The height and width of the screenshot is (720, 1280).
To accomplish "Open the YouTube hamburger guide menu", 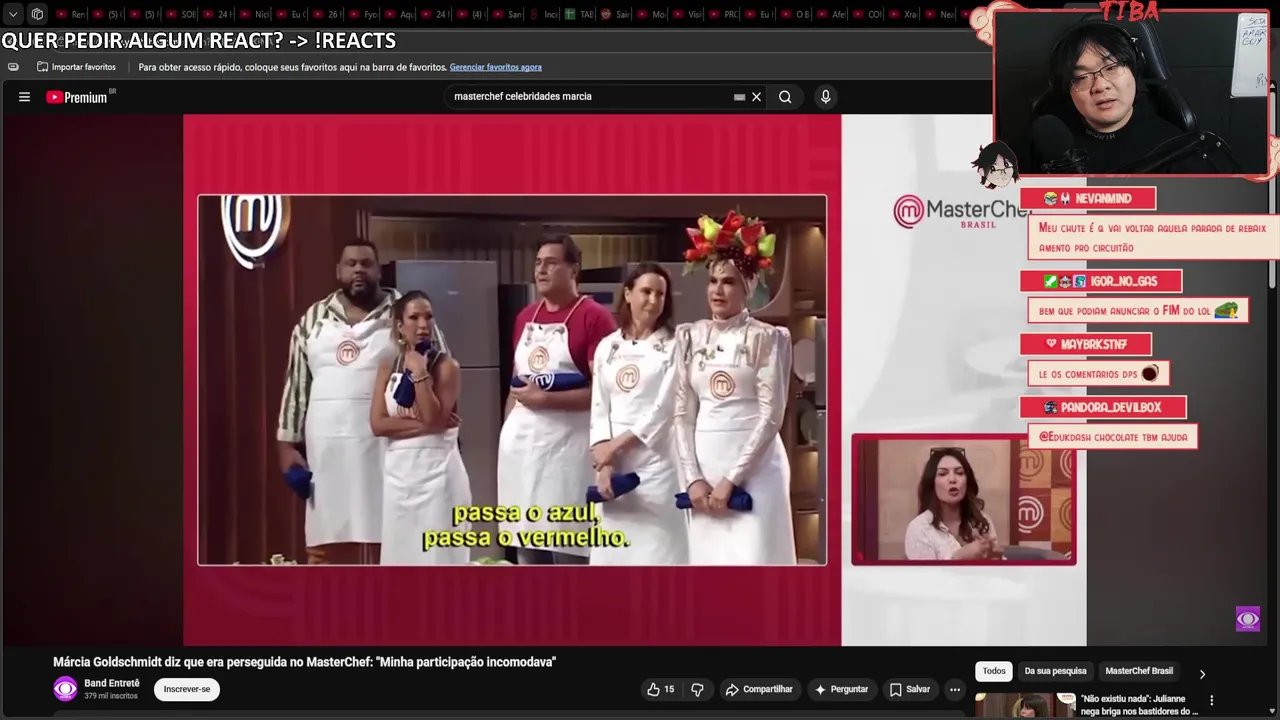I will [x=24, y=97].
